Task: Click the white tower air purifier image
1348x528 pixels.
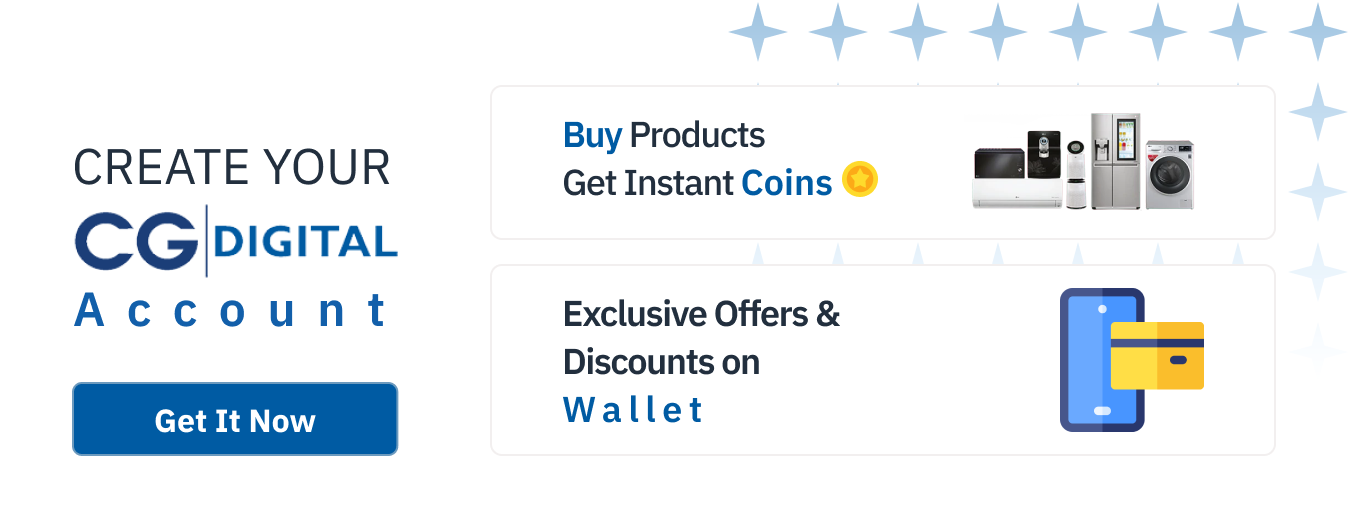Action: click(x=1075, y=175)
